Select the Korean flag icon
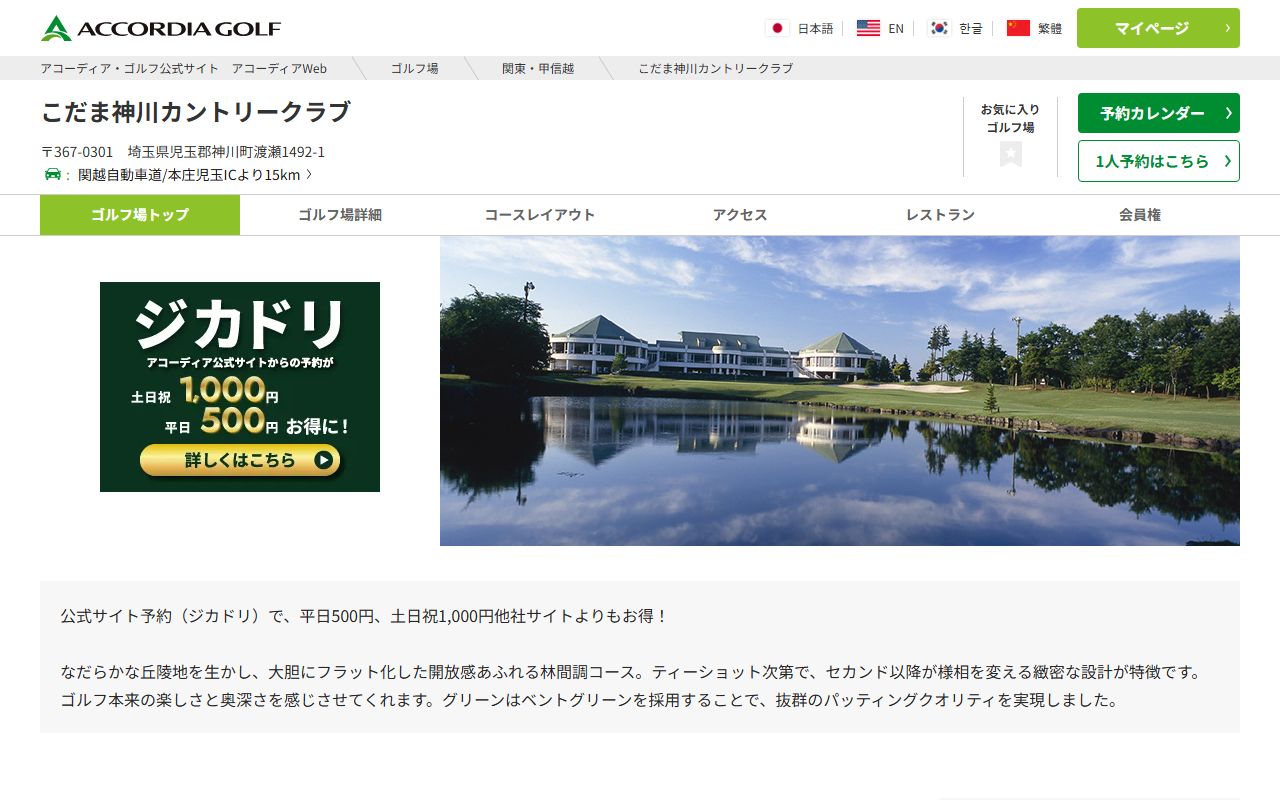1280x800 pixels. tap(938, 28)
